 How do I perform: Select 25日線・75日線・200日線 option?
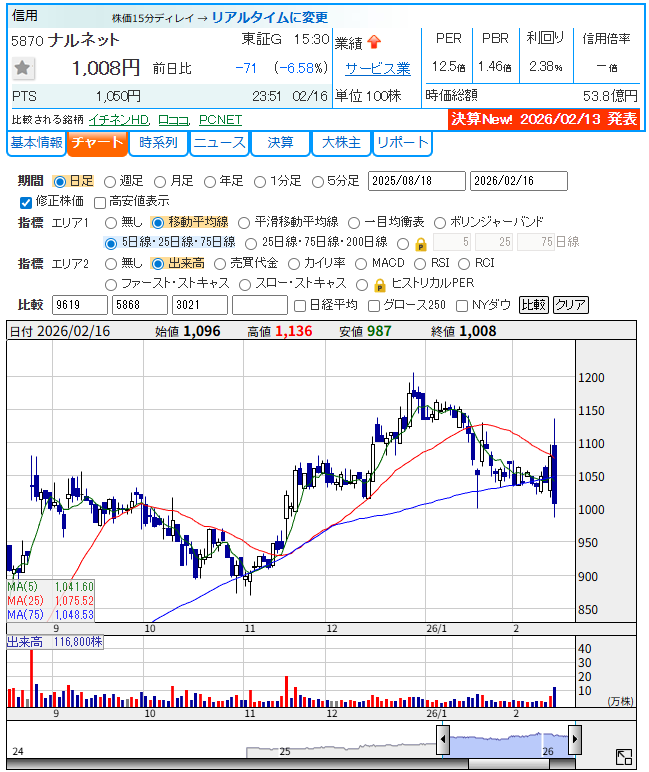(x=251, y=243)
